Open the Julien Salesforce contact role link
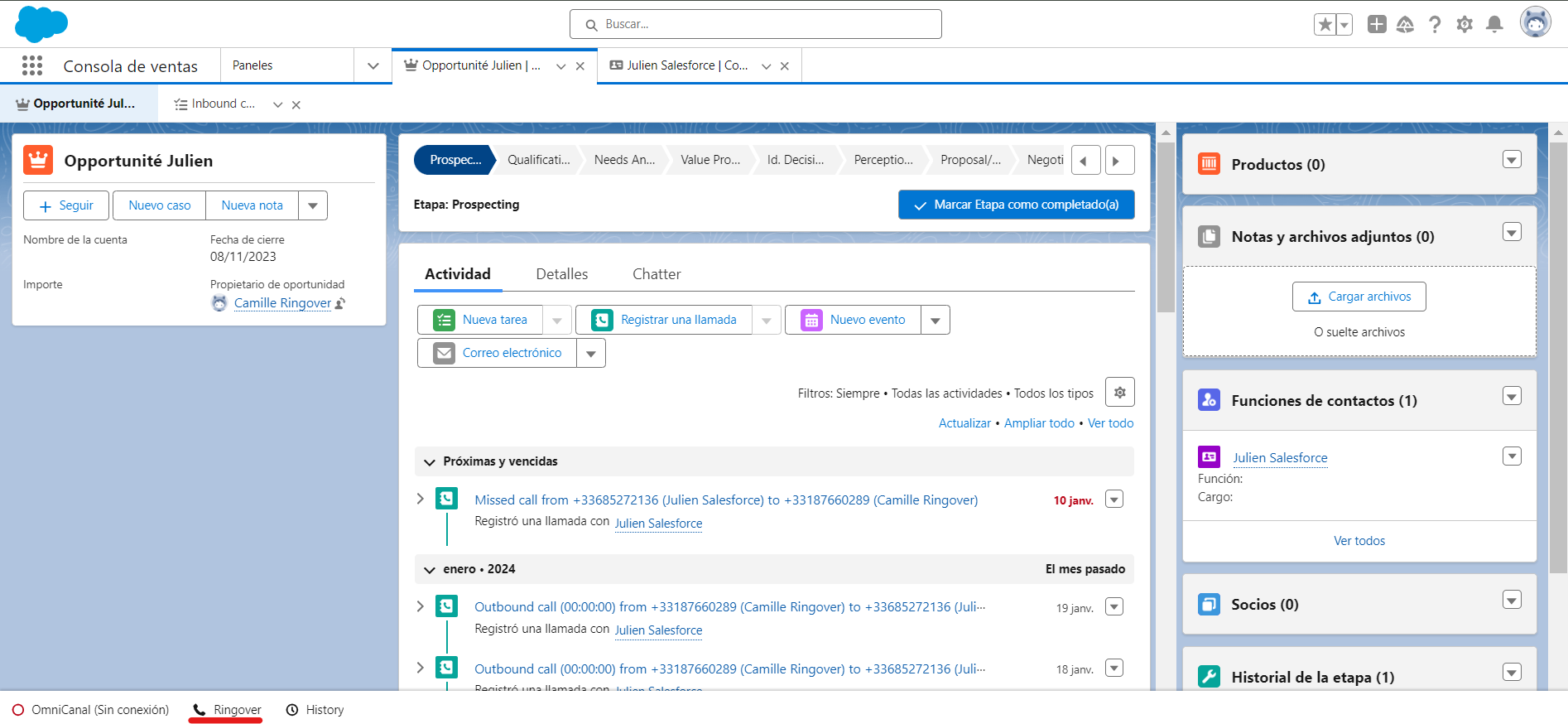Viewport: 1568px width, 724px height. pos(1280,458)
